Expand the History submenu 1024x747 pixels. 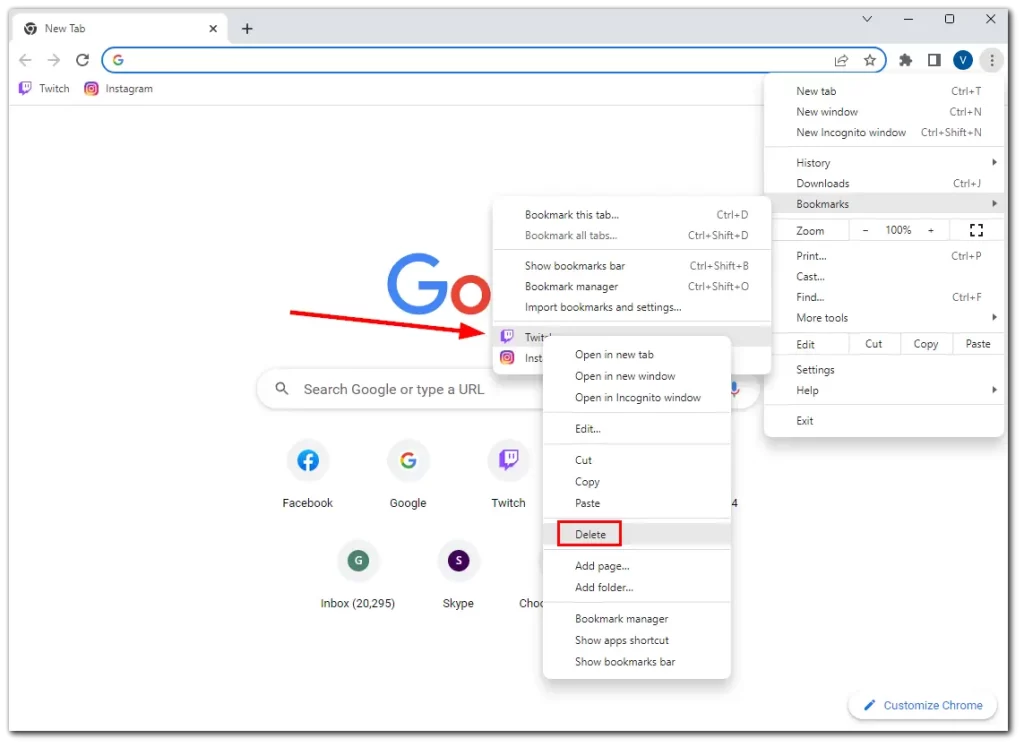pos(884,163)
